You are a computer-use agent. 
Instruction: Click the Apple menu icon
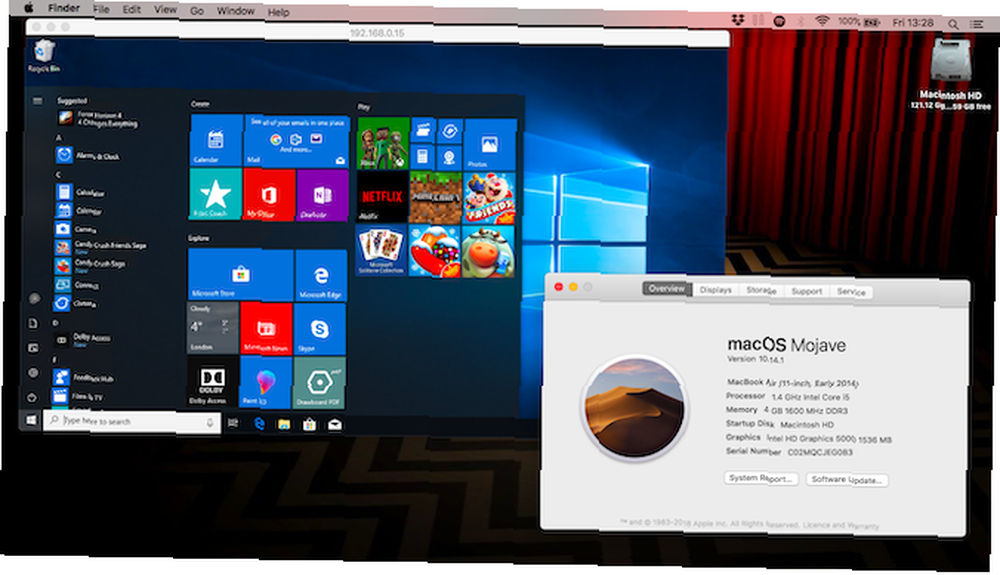pos(29,8)
